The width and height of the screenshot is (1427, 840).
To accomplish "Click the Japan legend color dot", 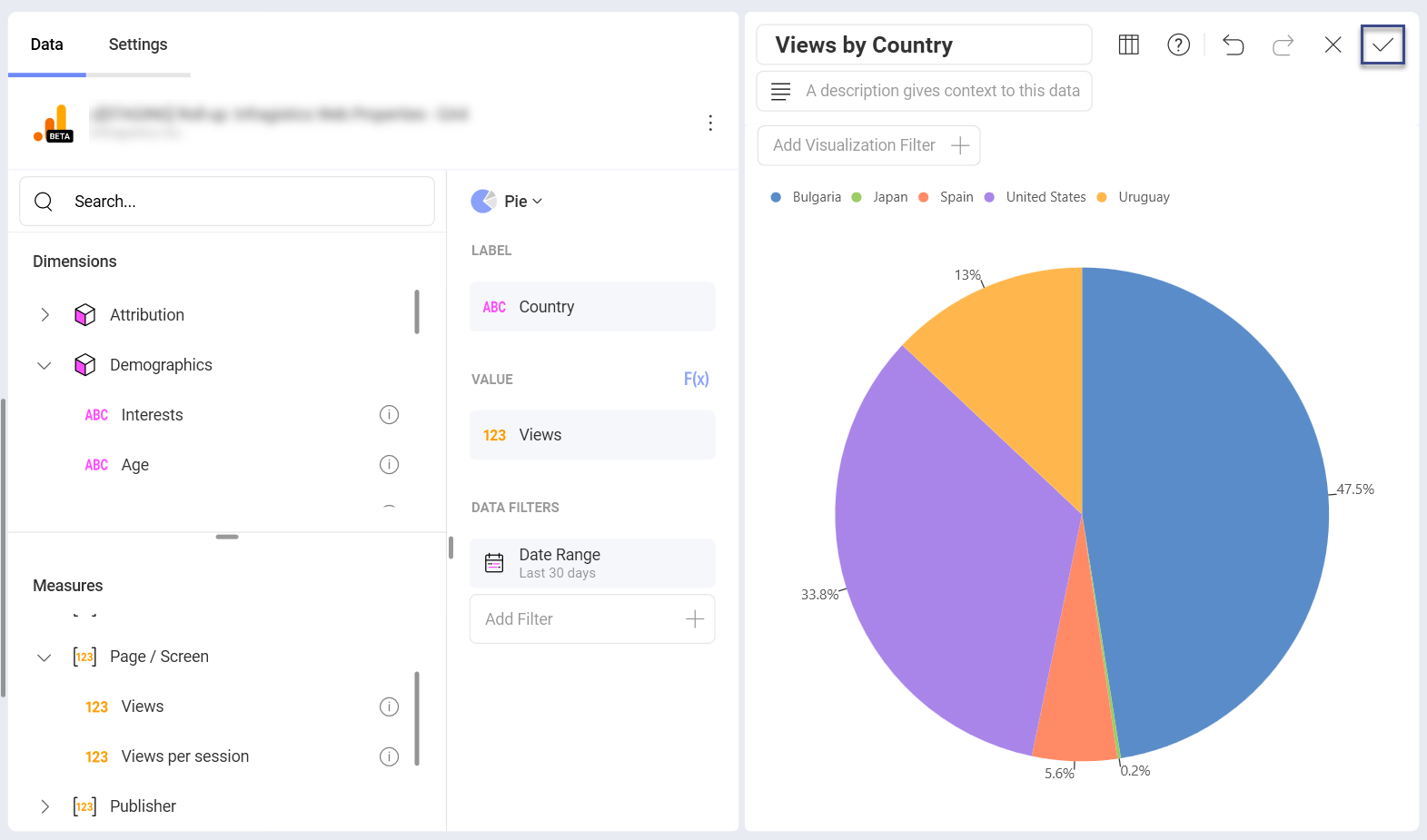I will click(857, 197).
